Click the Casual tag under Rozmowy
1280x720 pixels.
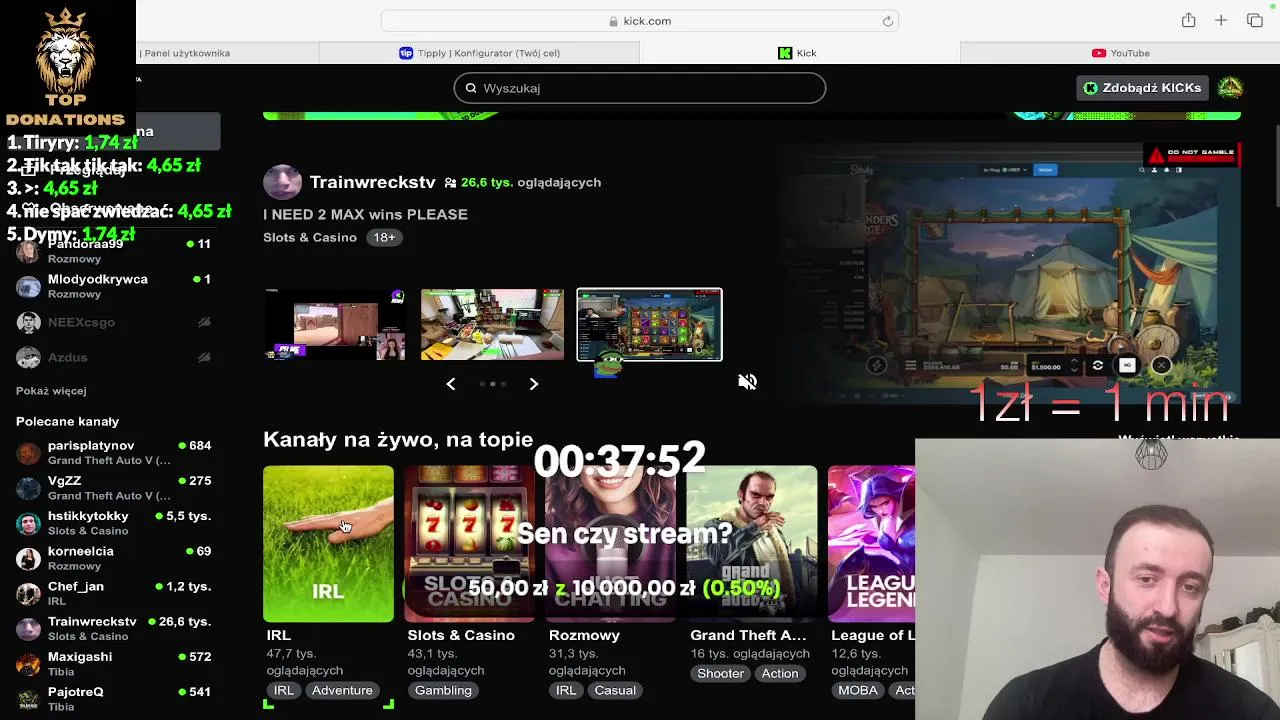[615, 691]
